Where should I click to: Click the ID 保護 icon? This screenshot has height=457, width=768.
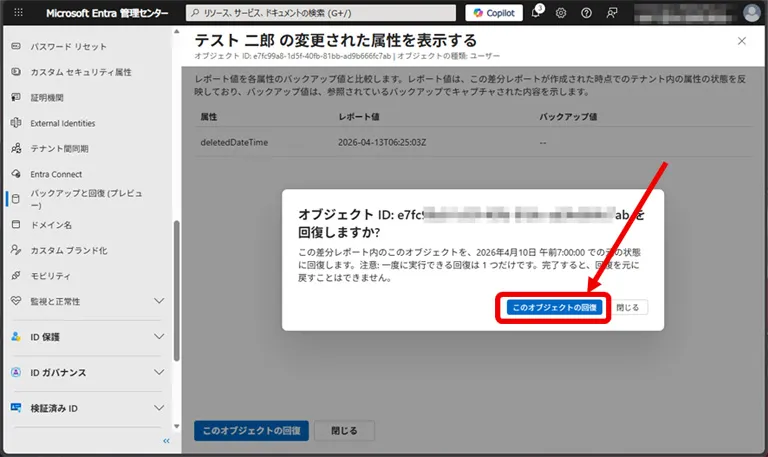click(16, 337)
